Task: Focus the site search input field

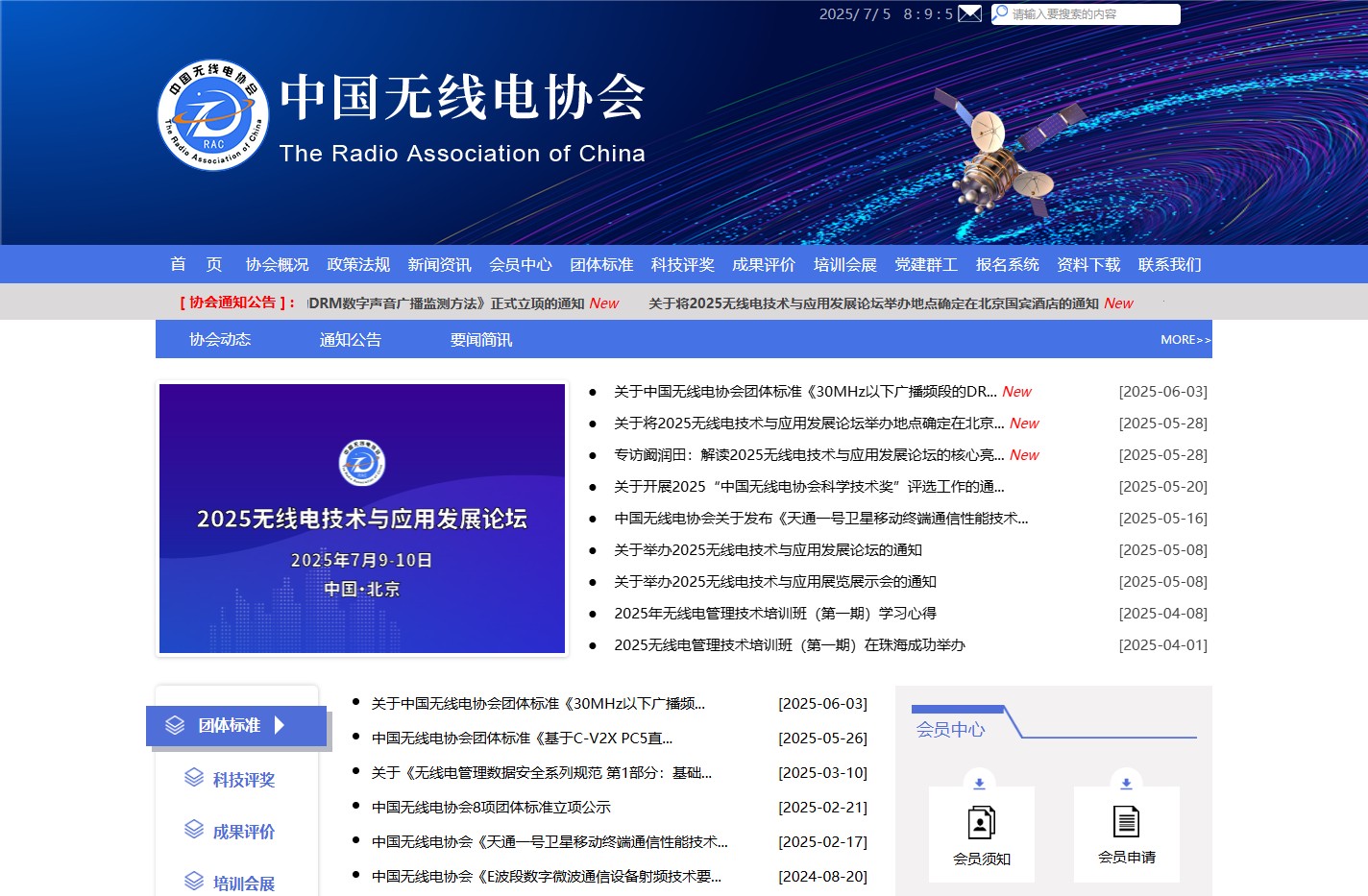Action: [1093, 14]
